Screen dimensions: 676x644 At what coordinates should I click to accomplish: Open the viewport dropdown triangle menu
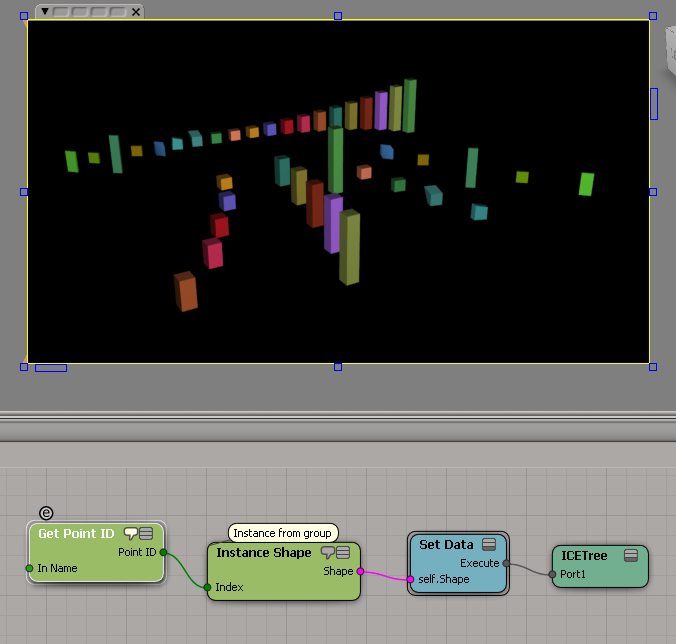tap(44, 11)
